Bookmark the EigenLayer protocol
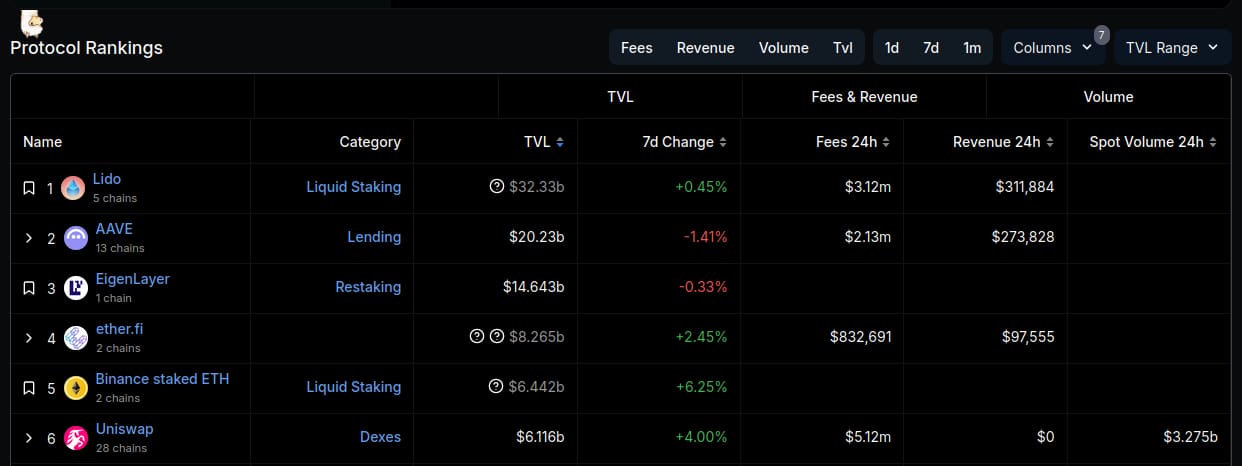1242x466 pixels. (x=29, y=288)
